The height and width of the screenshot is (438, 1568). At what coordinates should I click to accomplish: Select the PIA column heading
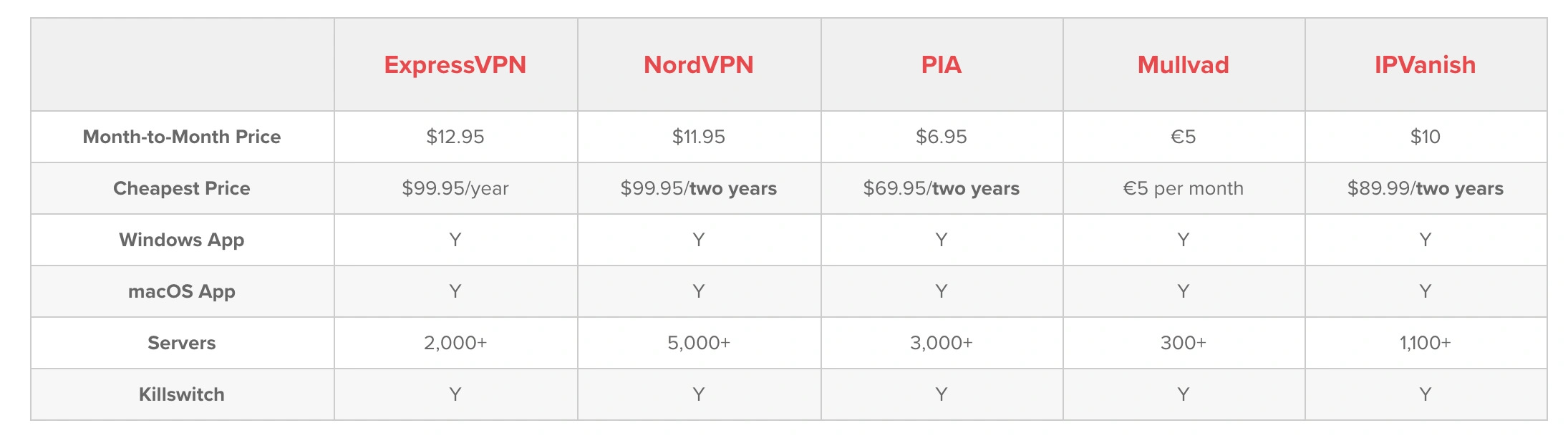pos(942,65)
